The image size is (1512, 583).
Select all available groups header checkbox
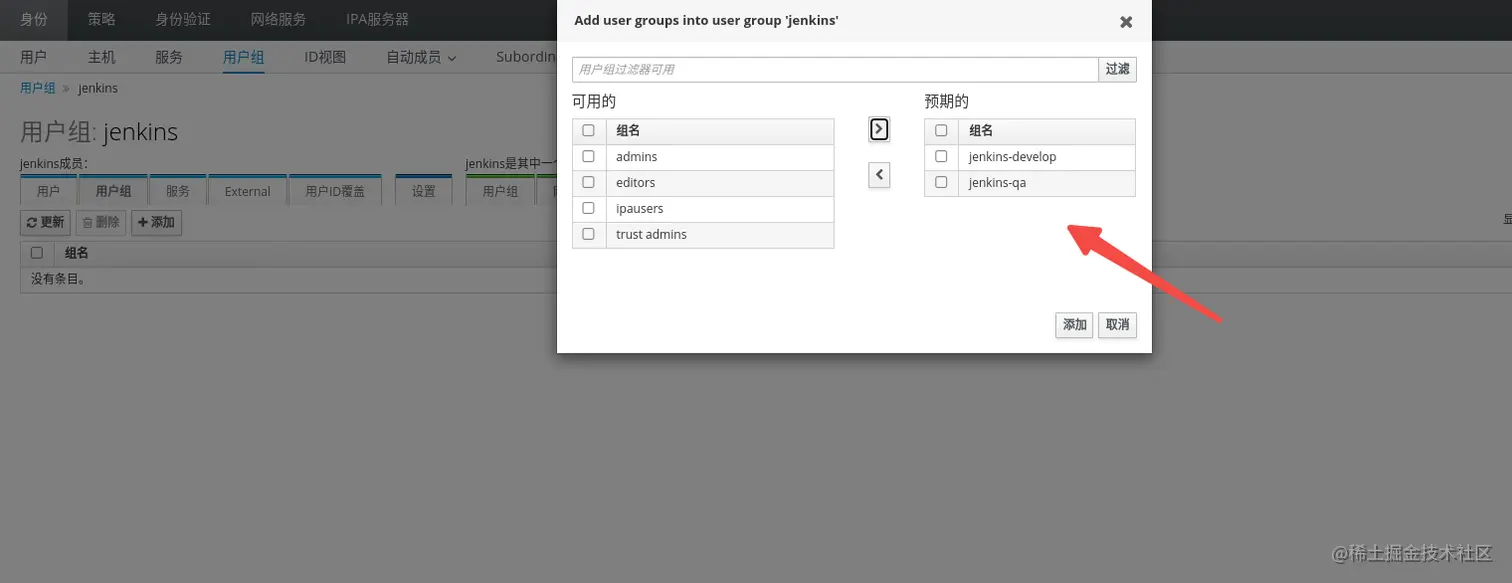tap(588, 131)
